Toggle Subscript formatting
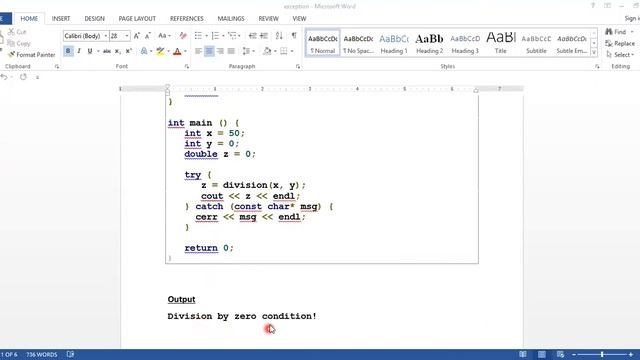This screenshot has height=360, width=640. 118,51
